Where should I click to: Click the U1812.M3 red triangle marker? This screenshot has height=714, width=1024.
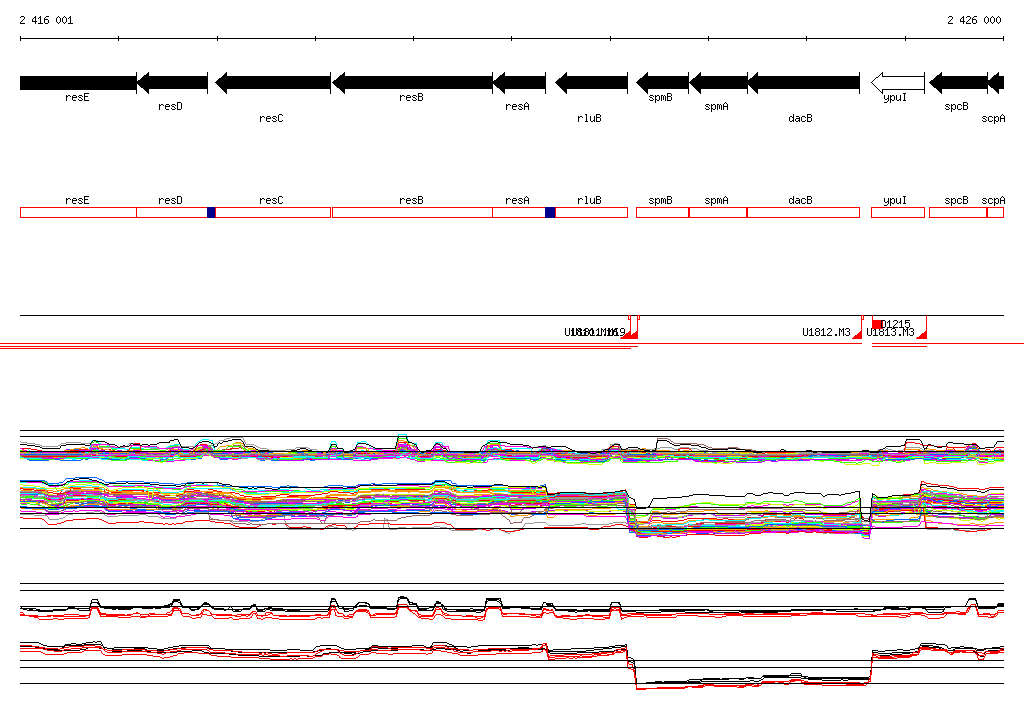pos(857,335)
